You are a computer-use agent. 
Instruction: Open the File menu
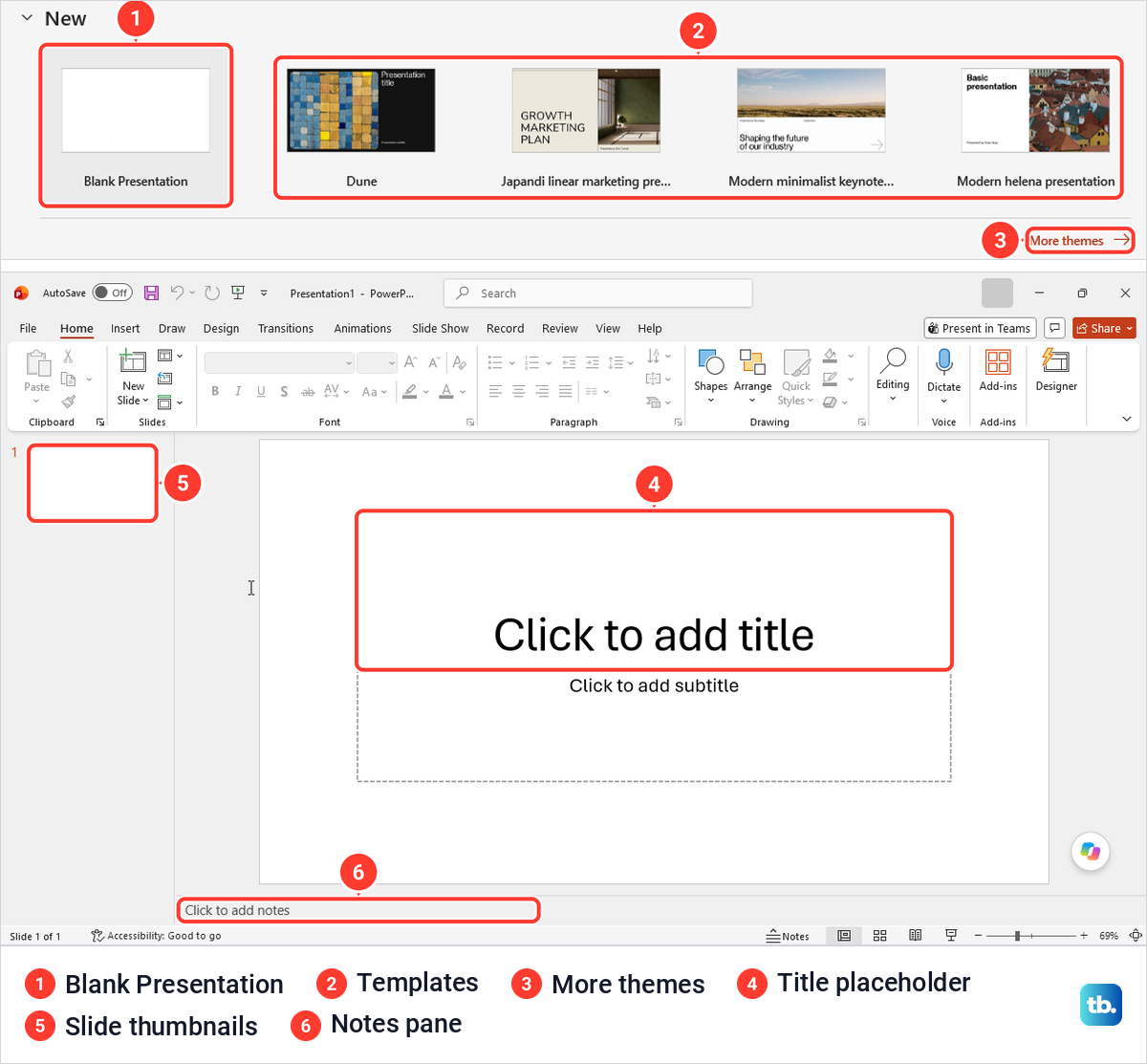pyautogui.click(x=28, y=328)
